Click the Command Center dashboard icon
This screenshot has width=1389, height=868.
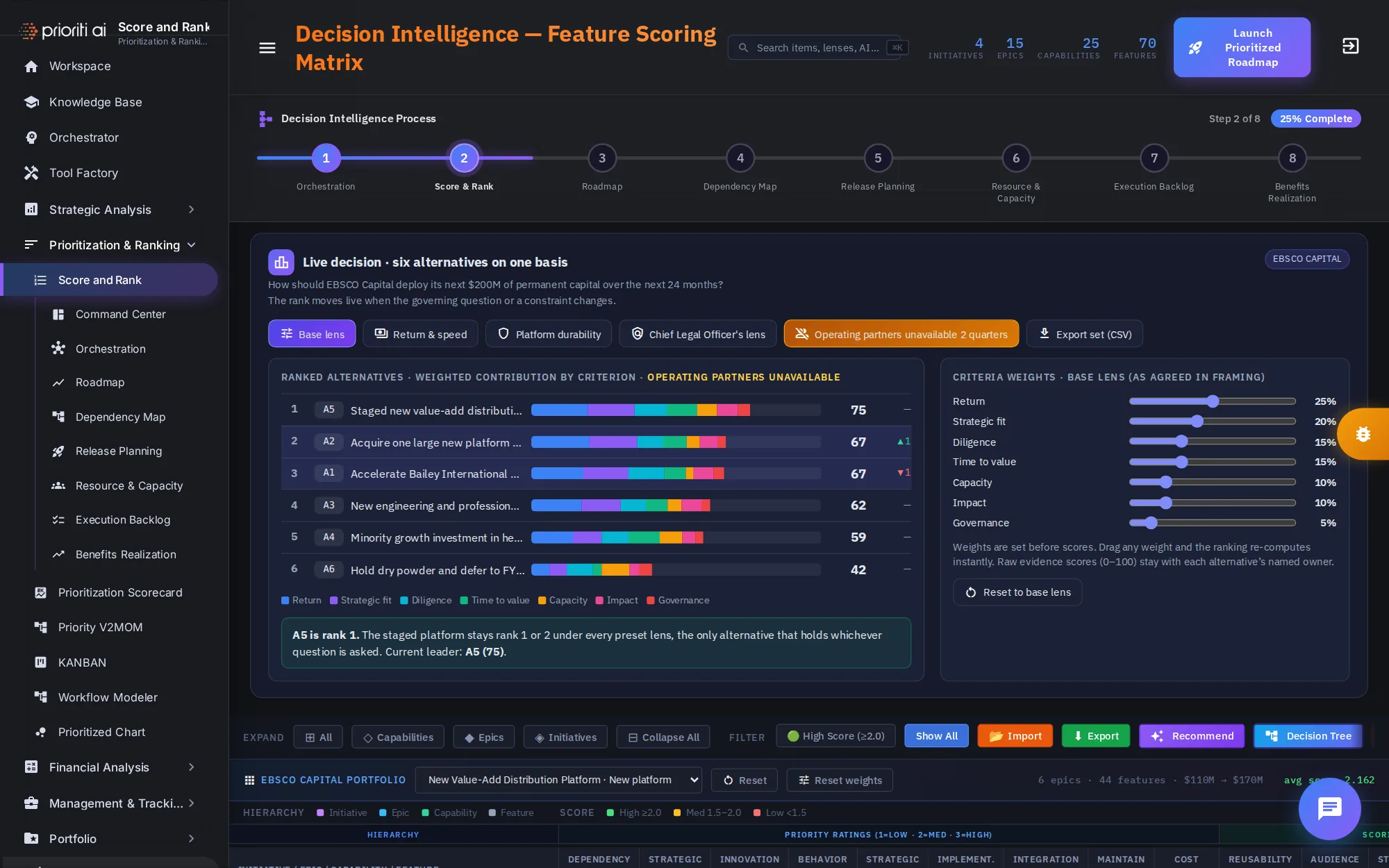(58, 315)
